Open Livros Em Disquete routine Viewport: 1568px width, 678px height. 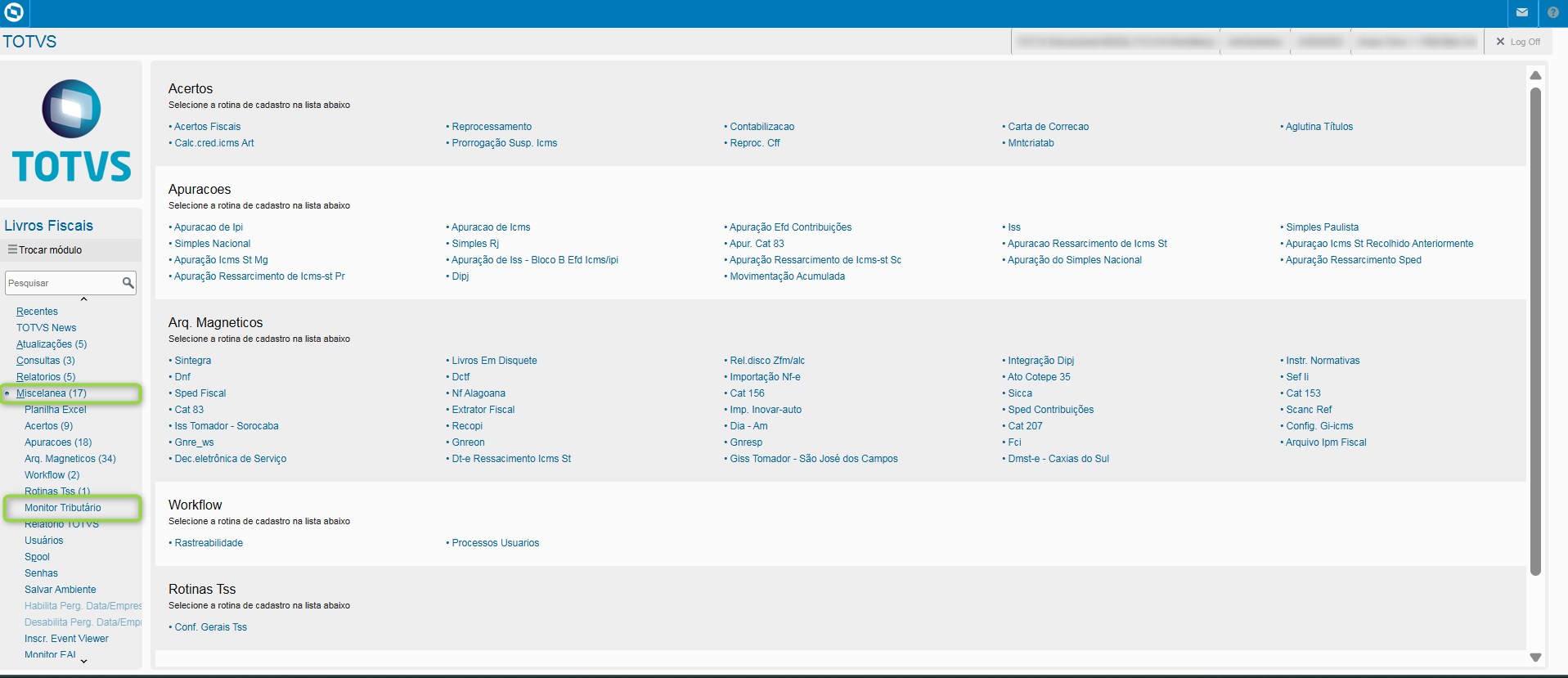point(495,361)
